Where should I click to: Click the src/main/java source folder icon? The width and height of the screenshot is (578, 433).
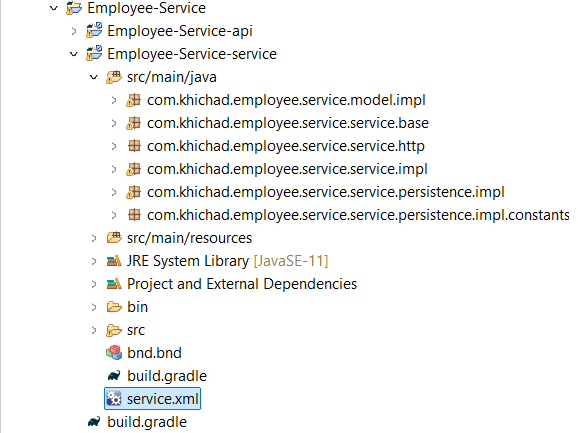pos(114,77)
